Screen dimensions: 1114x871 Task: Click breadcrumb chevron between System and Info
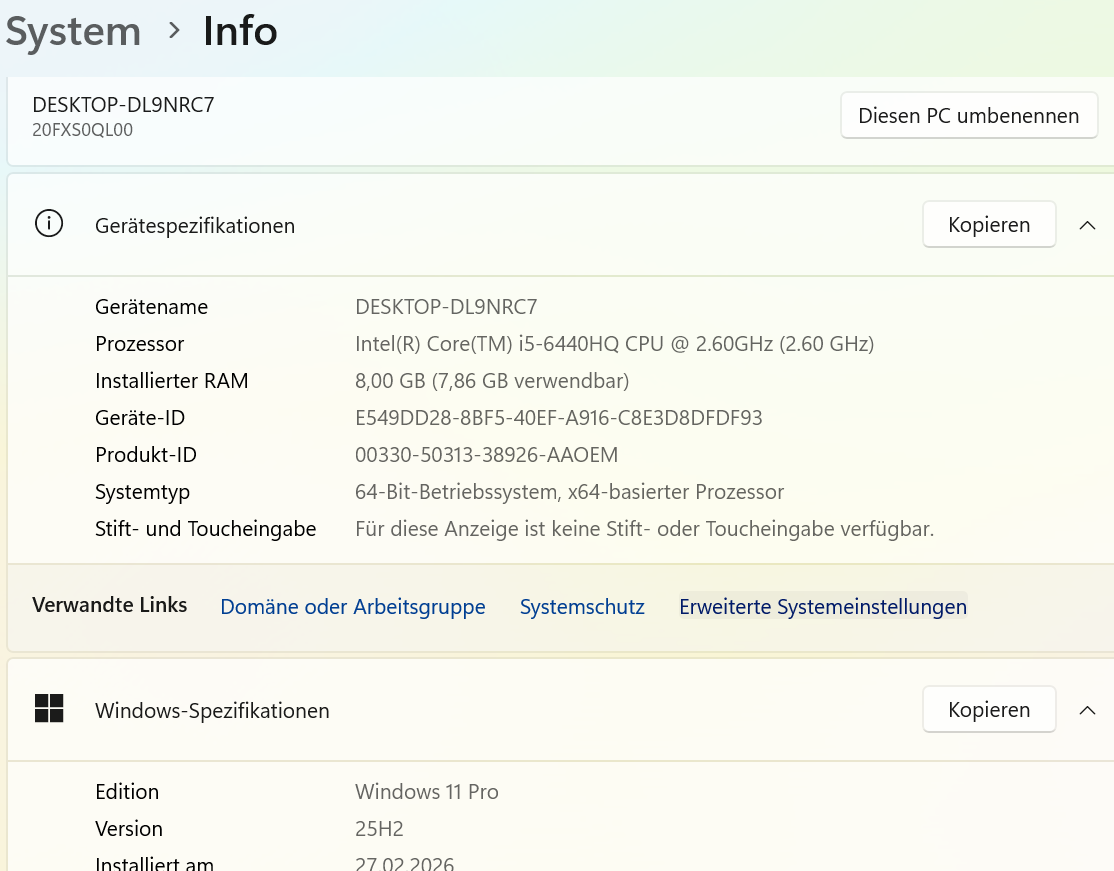pos(173,31)
